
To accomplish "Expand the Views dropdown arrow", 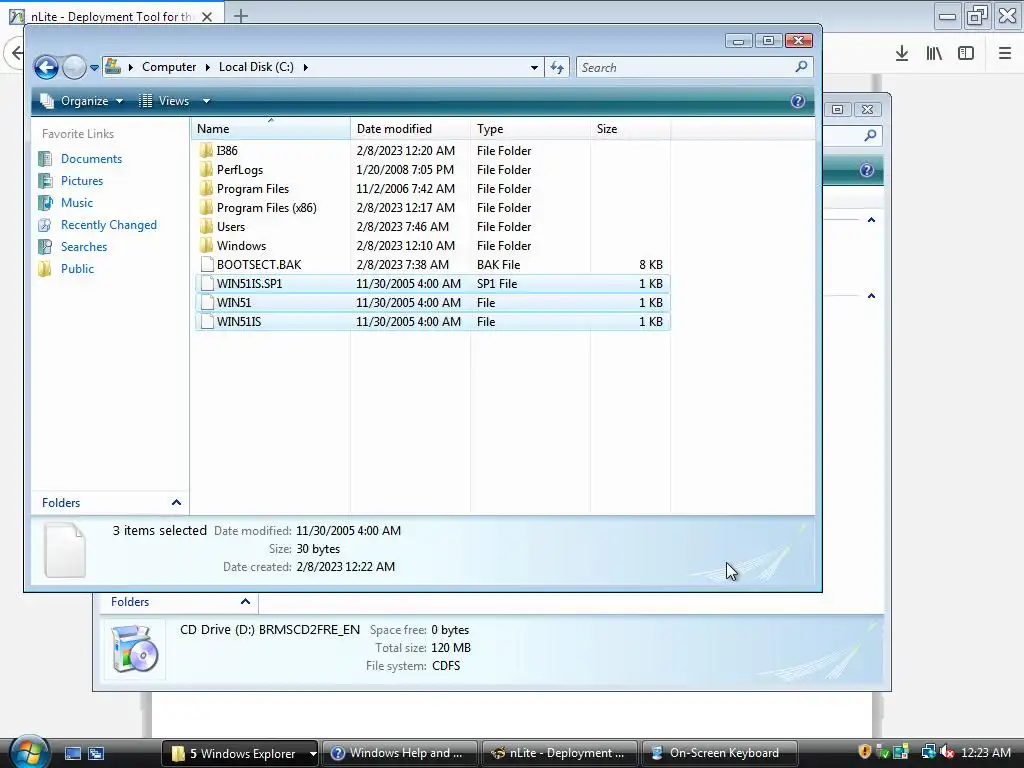I will (x=206, y=101).
